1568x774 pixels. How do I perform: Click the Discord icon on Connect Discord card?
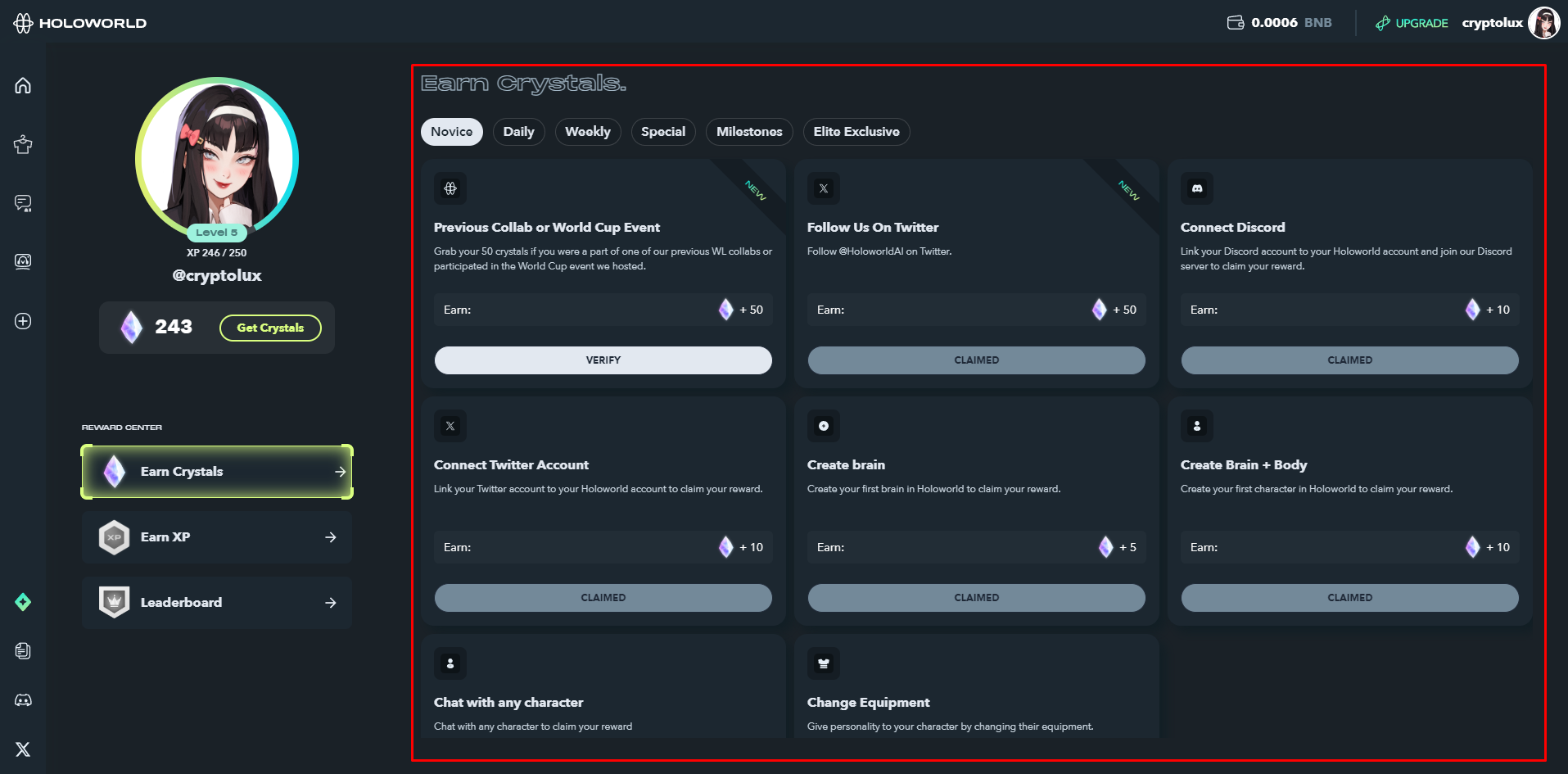tap(1197, 188)
